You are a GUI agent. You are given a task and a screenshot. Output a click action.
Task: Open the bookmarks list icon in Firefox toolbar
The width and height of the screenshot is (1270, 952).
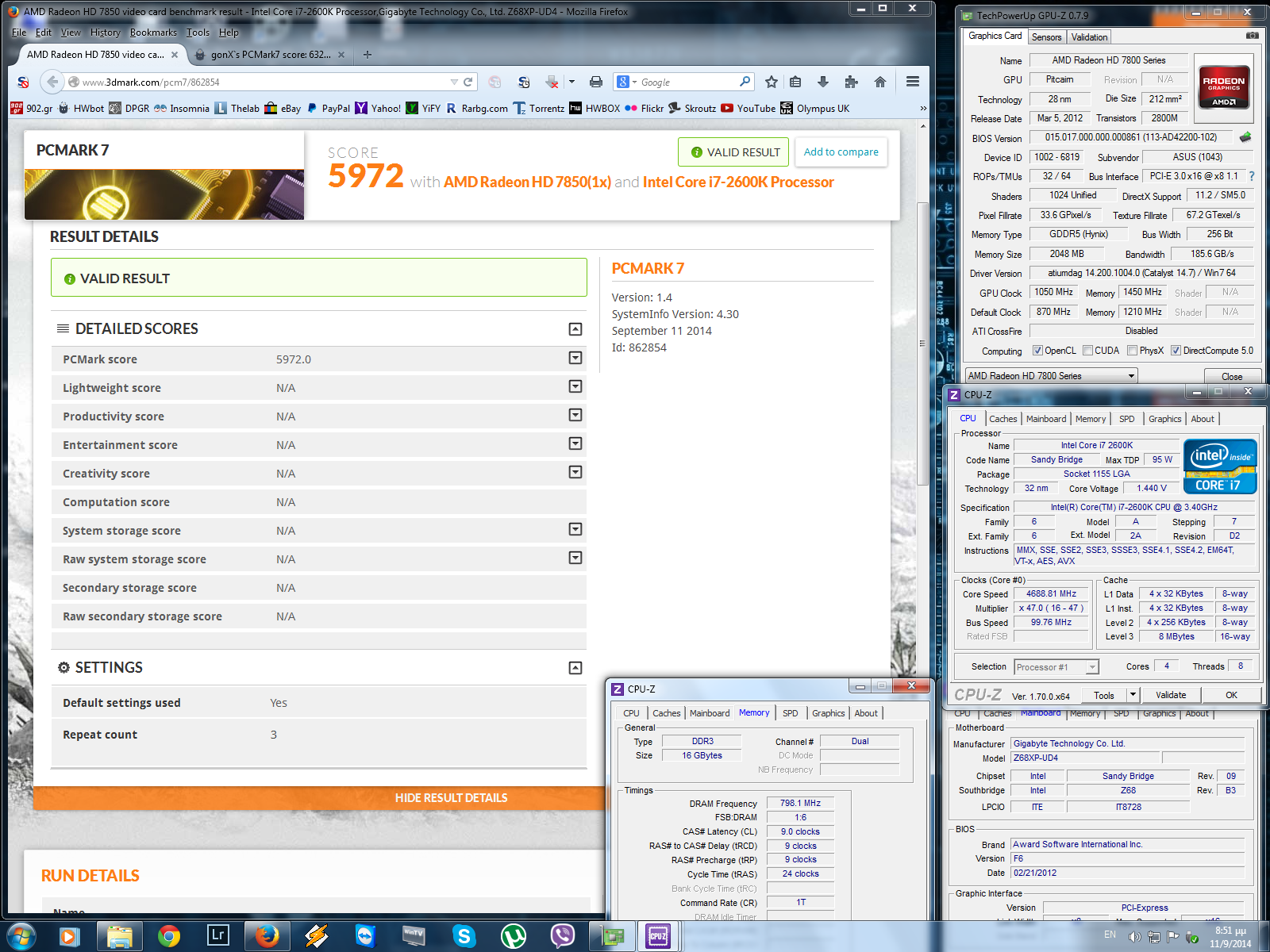pos(795,82)
